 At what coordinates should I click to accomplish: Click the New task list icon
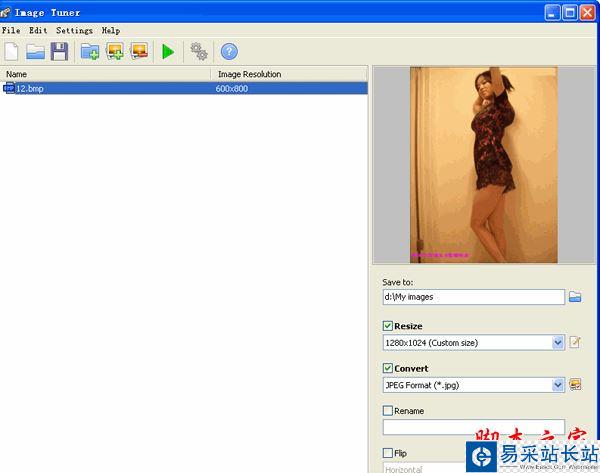click(x=11, y=51)
